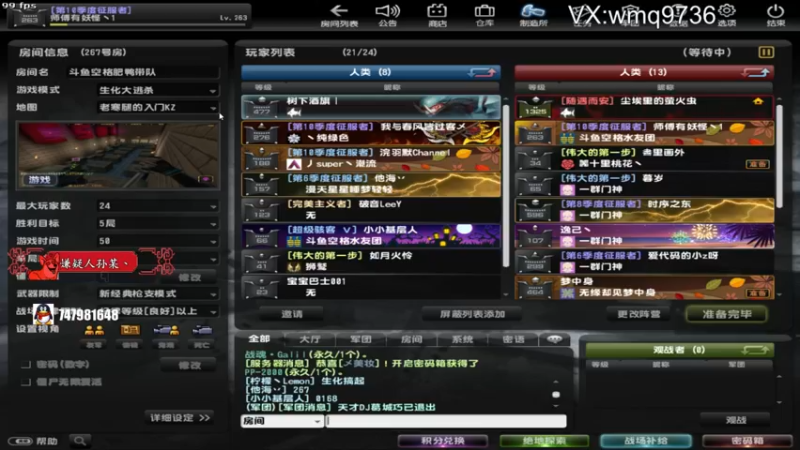Switch to the 系统 chat tab

(462, 339)
